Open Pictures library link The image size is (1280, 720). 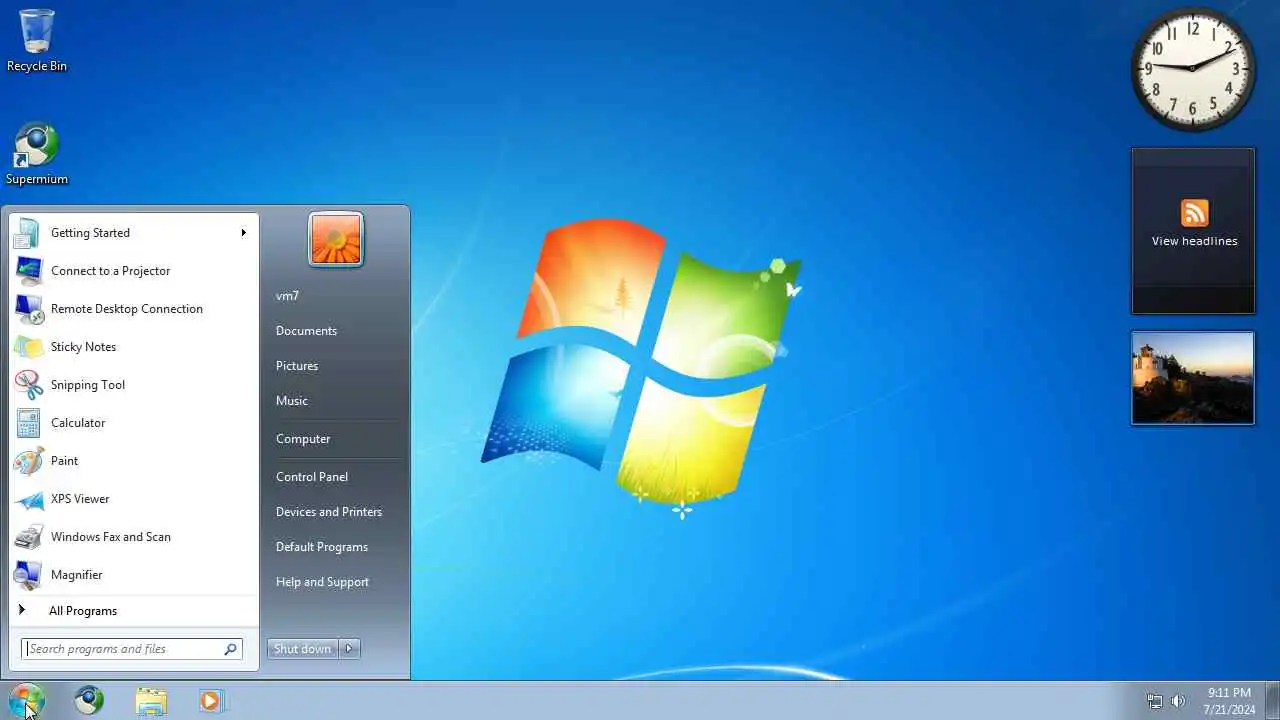297,366
